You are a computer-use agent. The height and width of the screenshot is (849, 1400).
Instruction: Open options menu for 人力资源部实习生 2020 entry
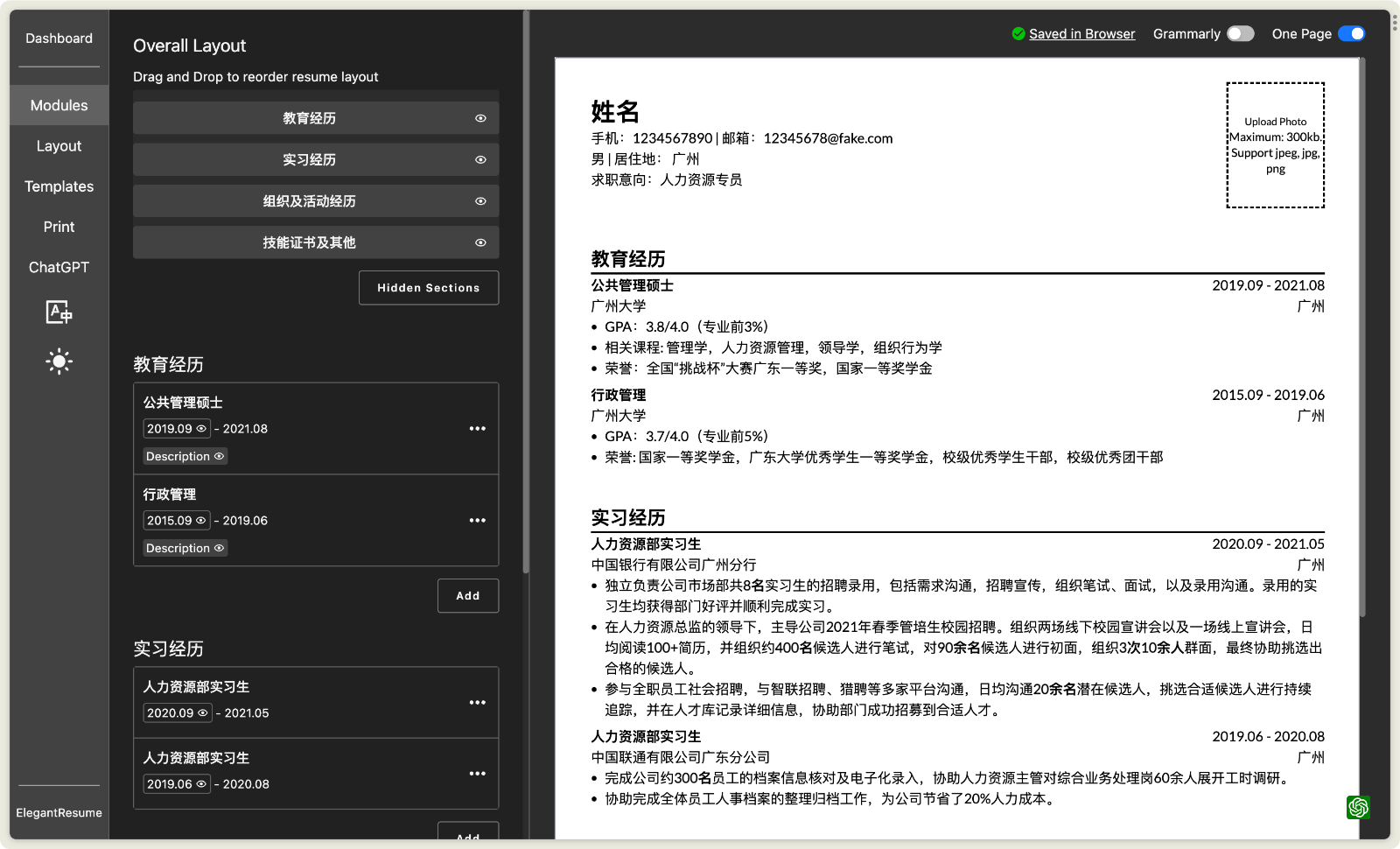click(478, 701)
